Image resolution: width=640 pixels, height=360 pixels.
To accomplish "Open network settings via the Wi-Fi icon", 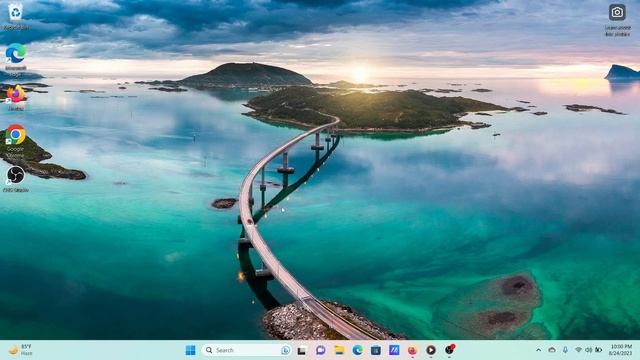I will (x=578, y=350).
